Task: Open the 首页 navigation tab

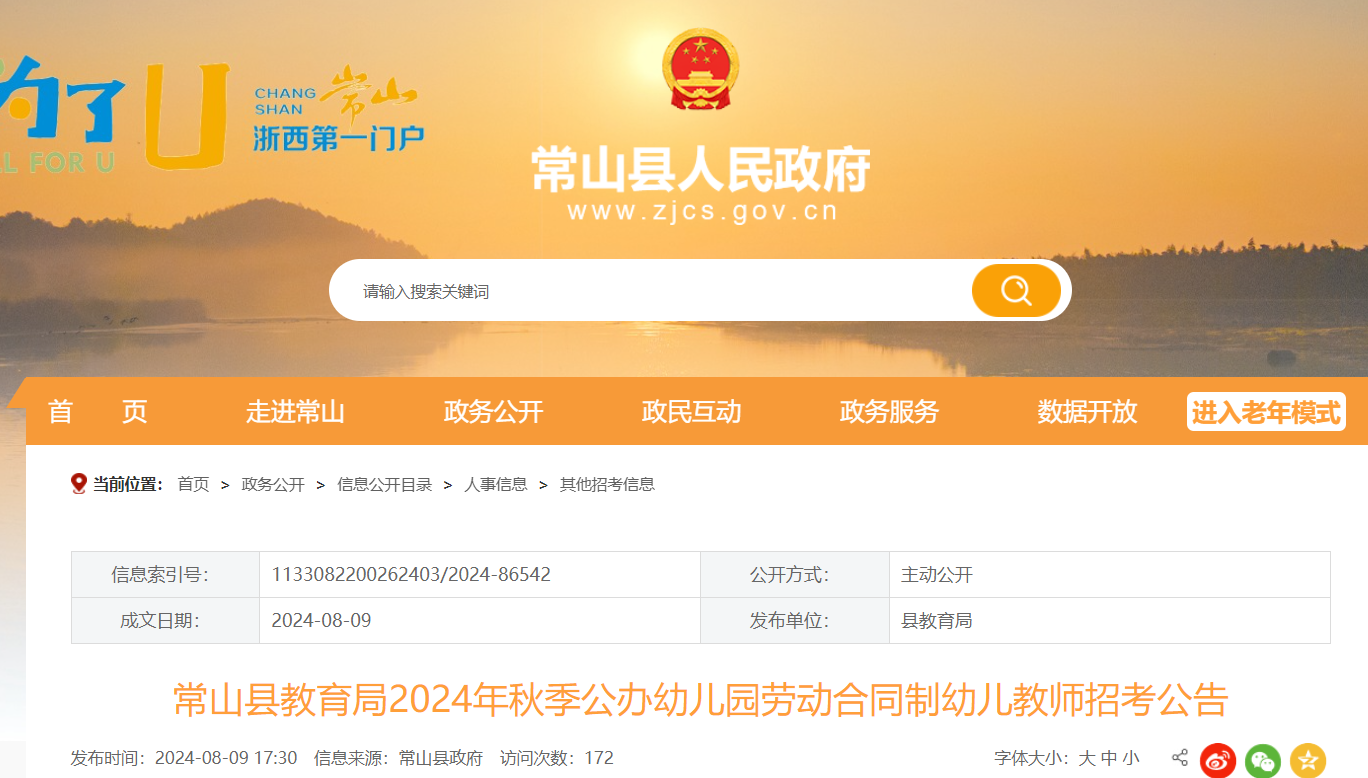Action: (x=97, y=412)
